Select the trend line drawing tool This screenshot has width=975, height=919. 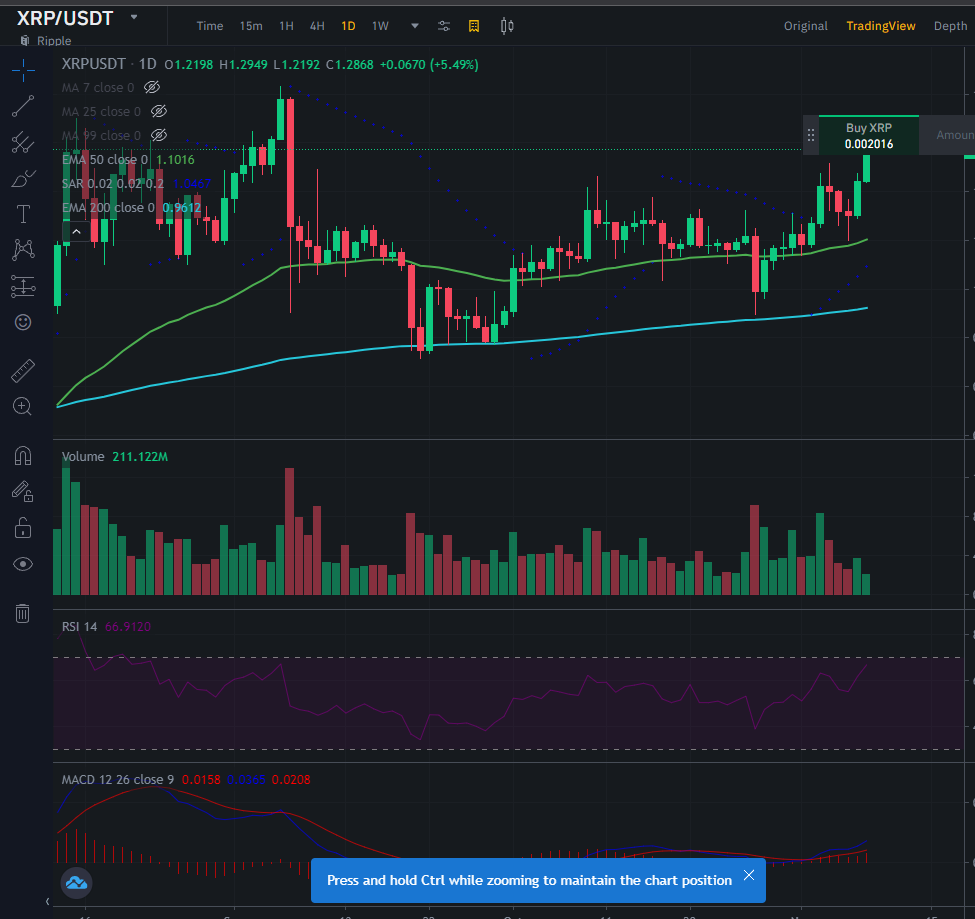click(23, 106)
